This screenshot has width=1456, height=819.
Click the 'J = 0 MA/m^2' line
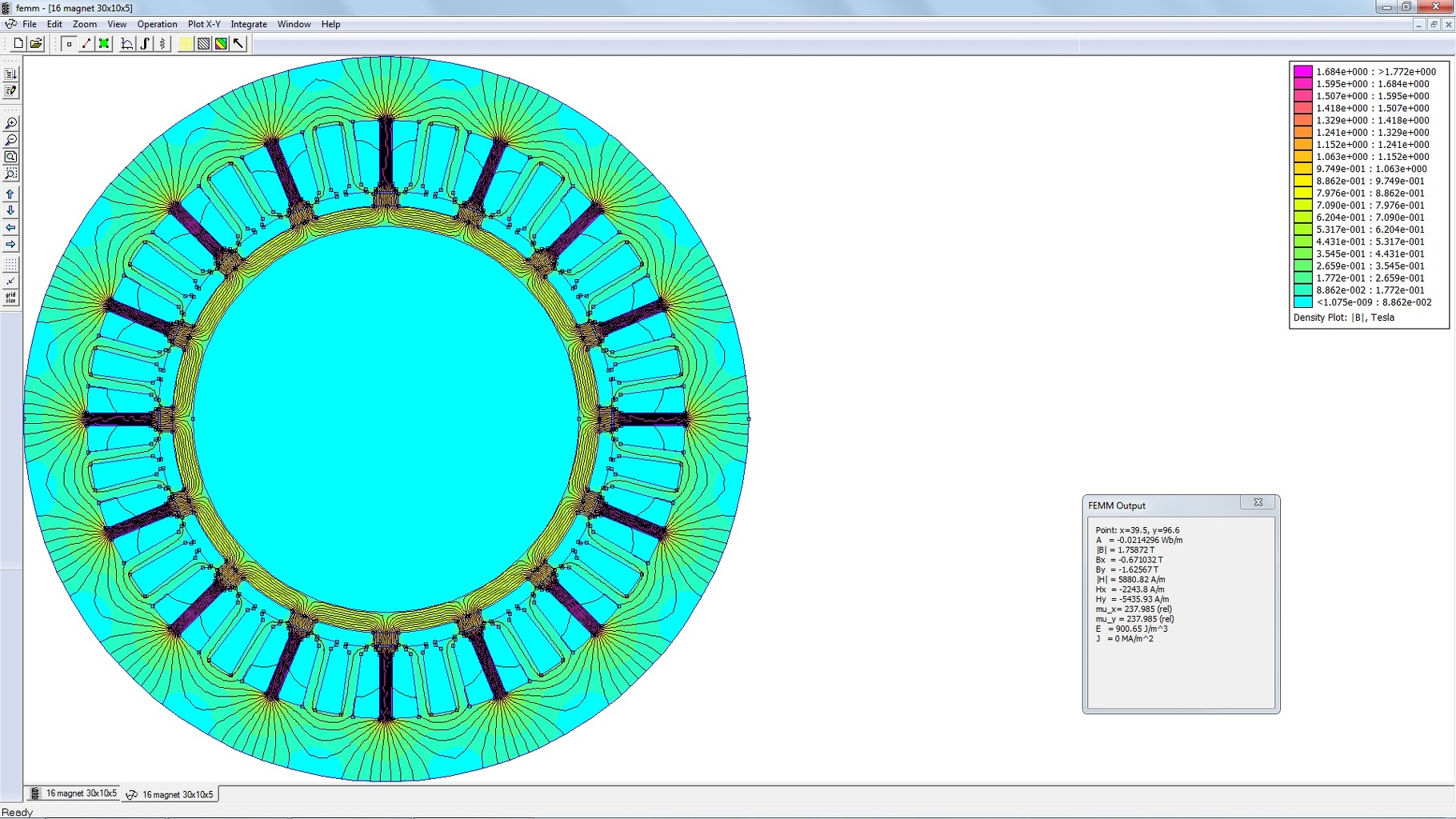(1124, 639)
